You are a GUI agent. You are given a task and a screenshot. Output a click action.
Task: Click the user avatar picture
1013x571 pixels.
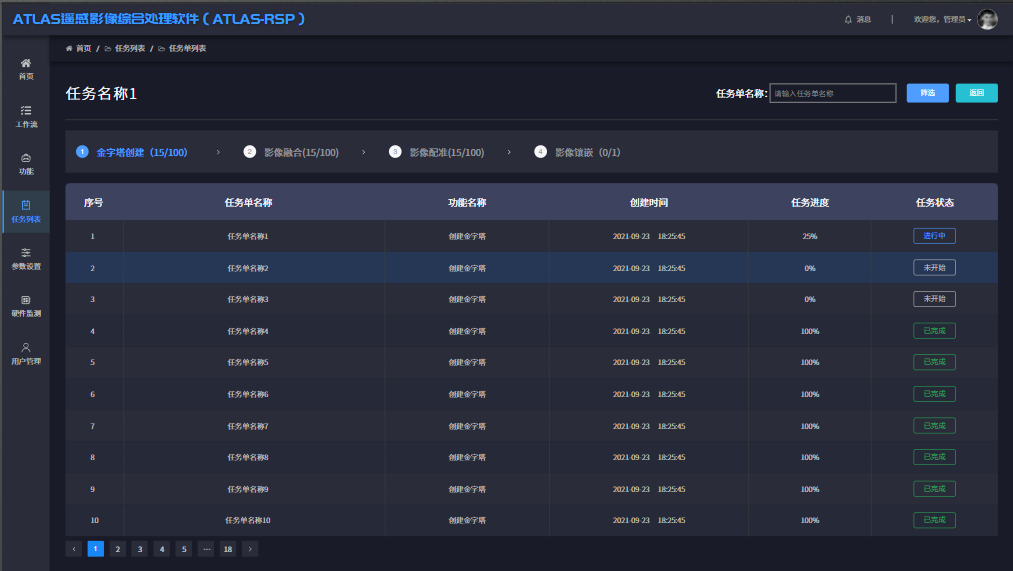987,19
